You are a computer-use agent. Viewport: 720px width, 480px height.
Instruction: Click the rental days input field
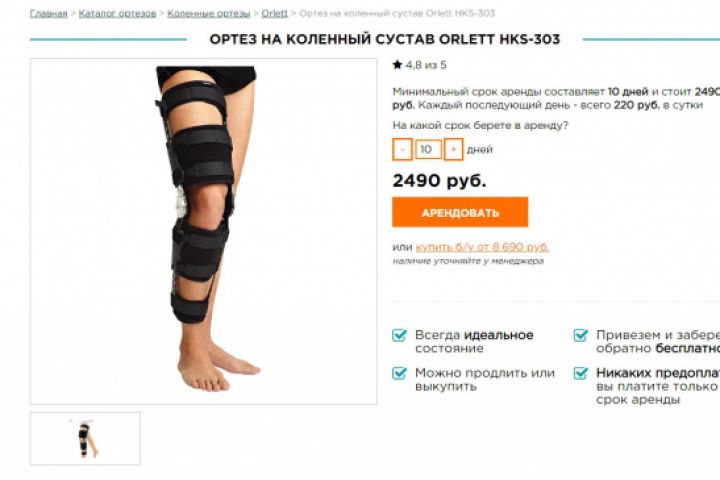pos(428,149)
